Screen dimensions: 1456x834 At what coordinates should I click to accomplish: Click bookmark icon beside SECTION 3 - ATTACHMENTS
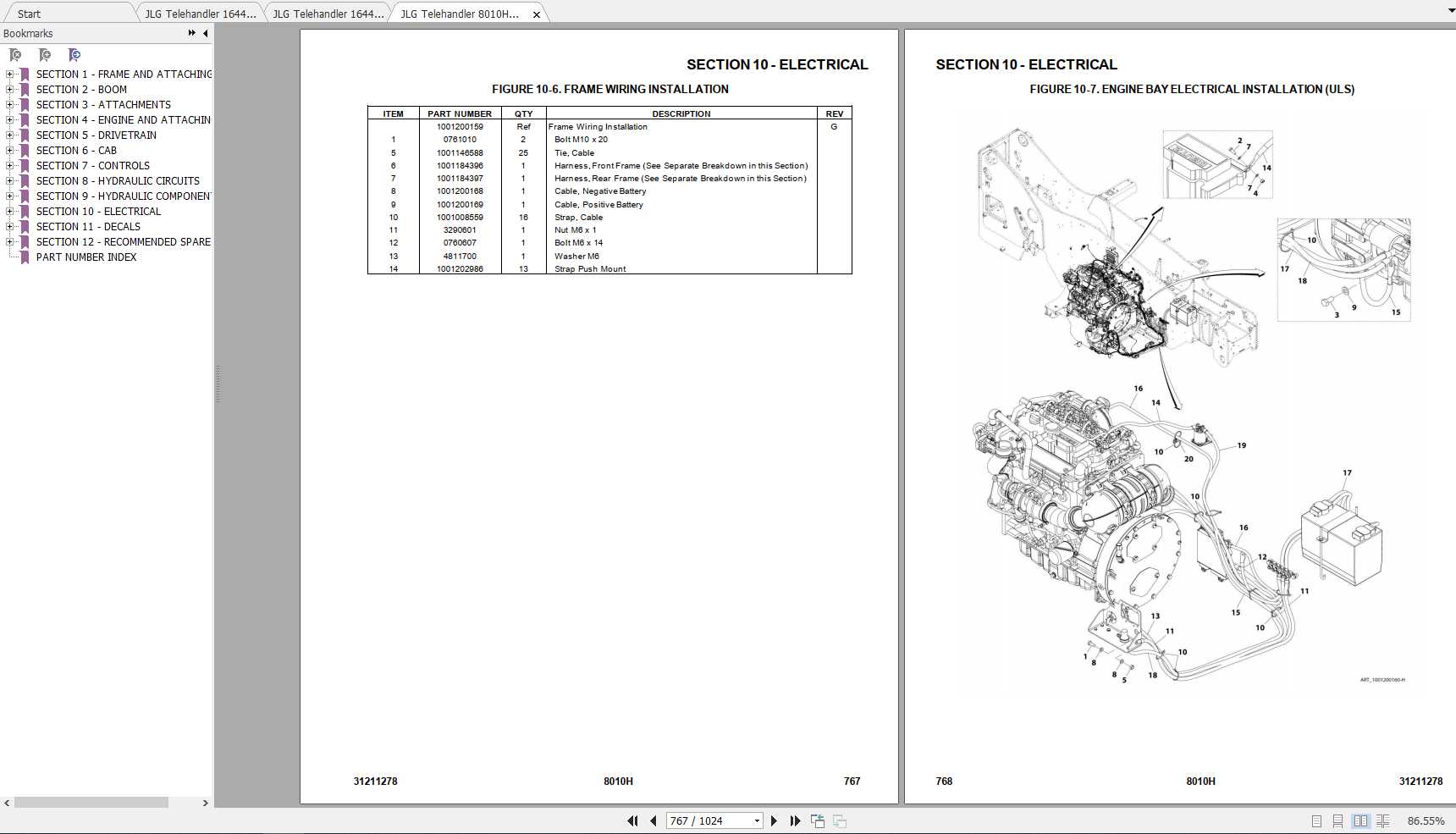(x=25, y=105)
